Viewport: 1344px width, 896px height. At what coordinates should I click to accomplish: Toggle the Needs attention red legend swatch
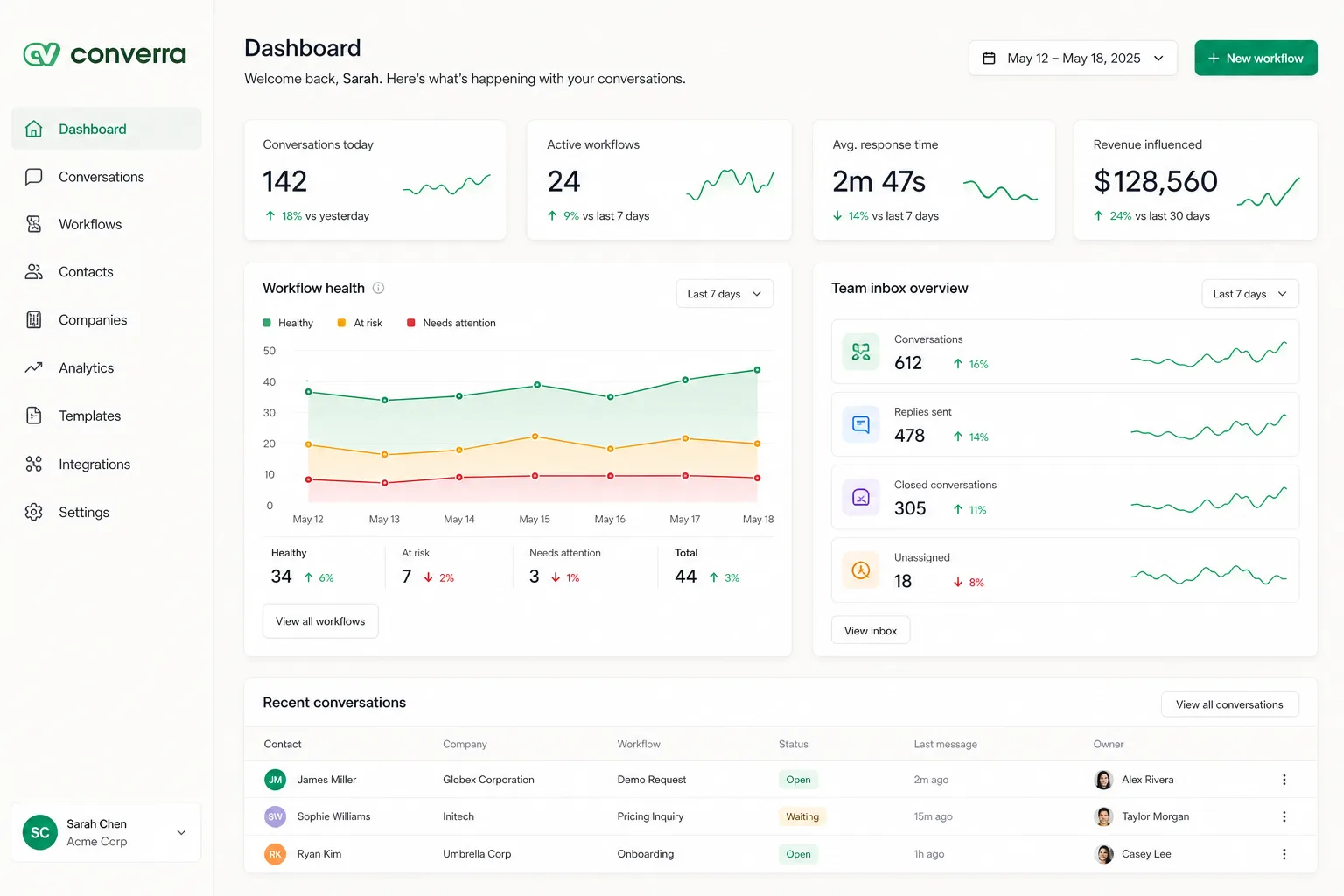pyautogui.click(x=411, y=323)
